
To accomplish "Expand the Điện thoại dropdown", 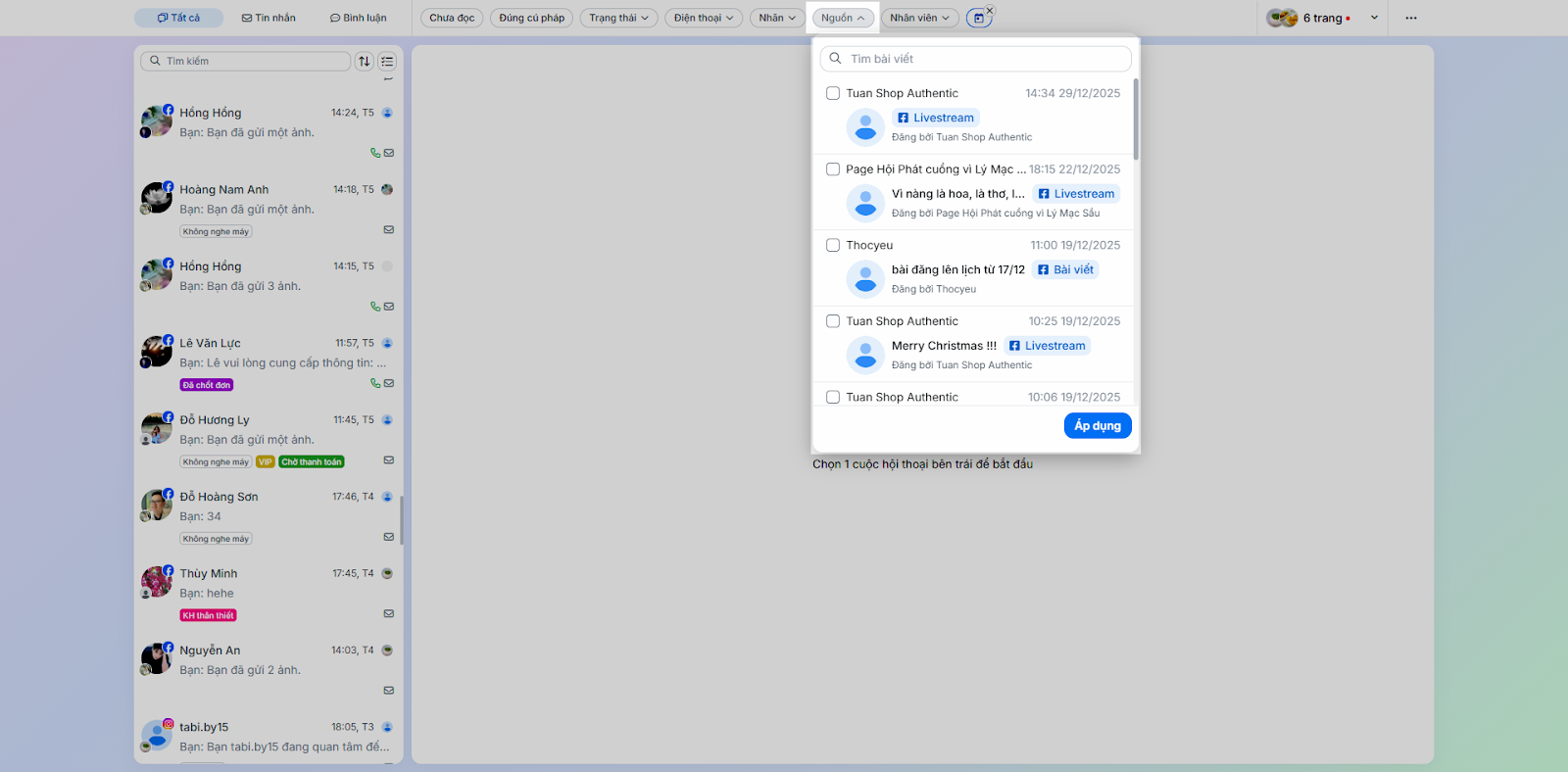I will coord(704,18).
